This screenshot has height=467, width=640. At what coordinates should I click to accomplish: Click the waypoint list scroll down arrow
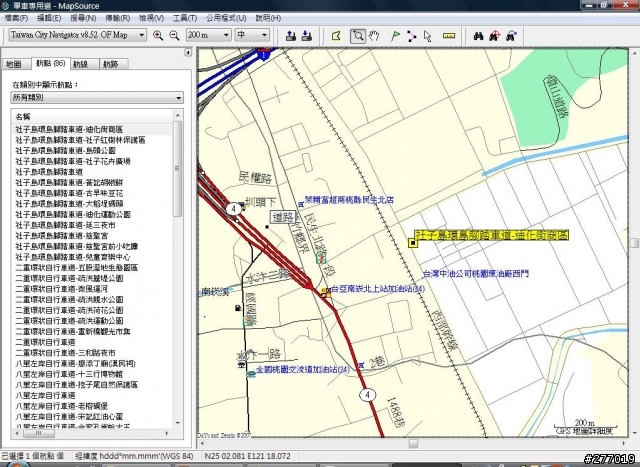[178, 423]
